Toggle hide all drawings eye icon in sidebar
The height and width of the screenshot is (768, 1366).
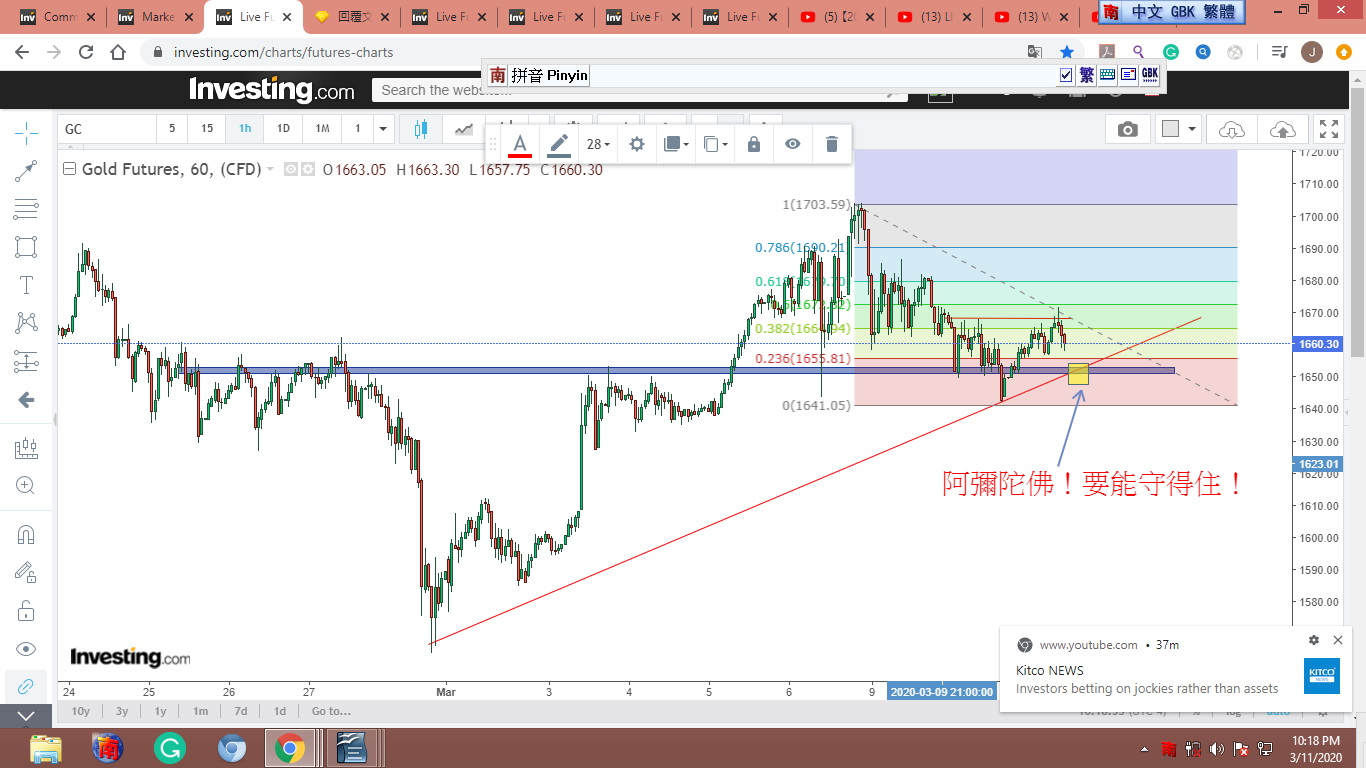(27, 649)
